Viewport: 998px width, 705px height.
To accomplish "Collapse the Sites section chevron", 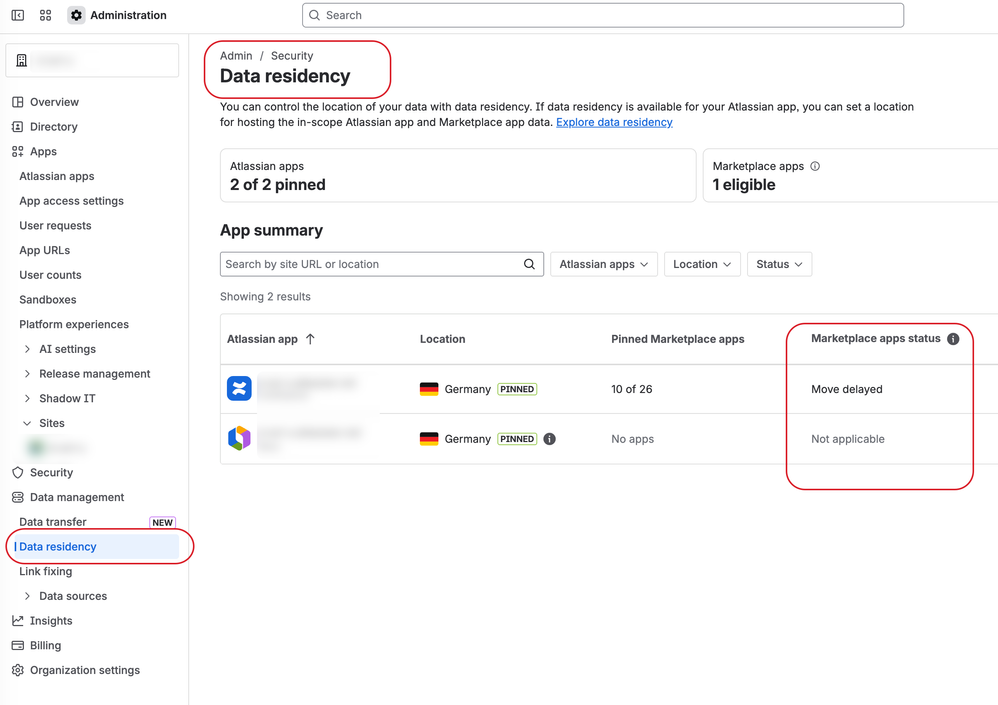I will (x=27, y=423).
